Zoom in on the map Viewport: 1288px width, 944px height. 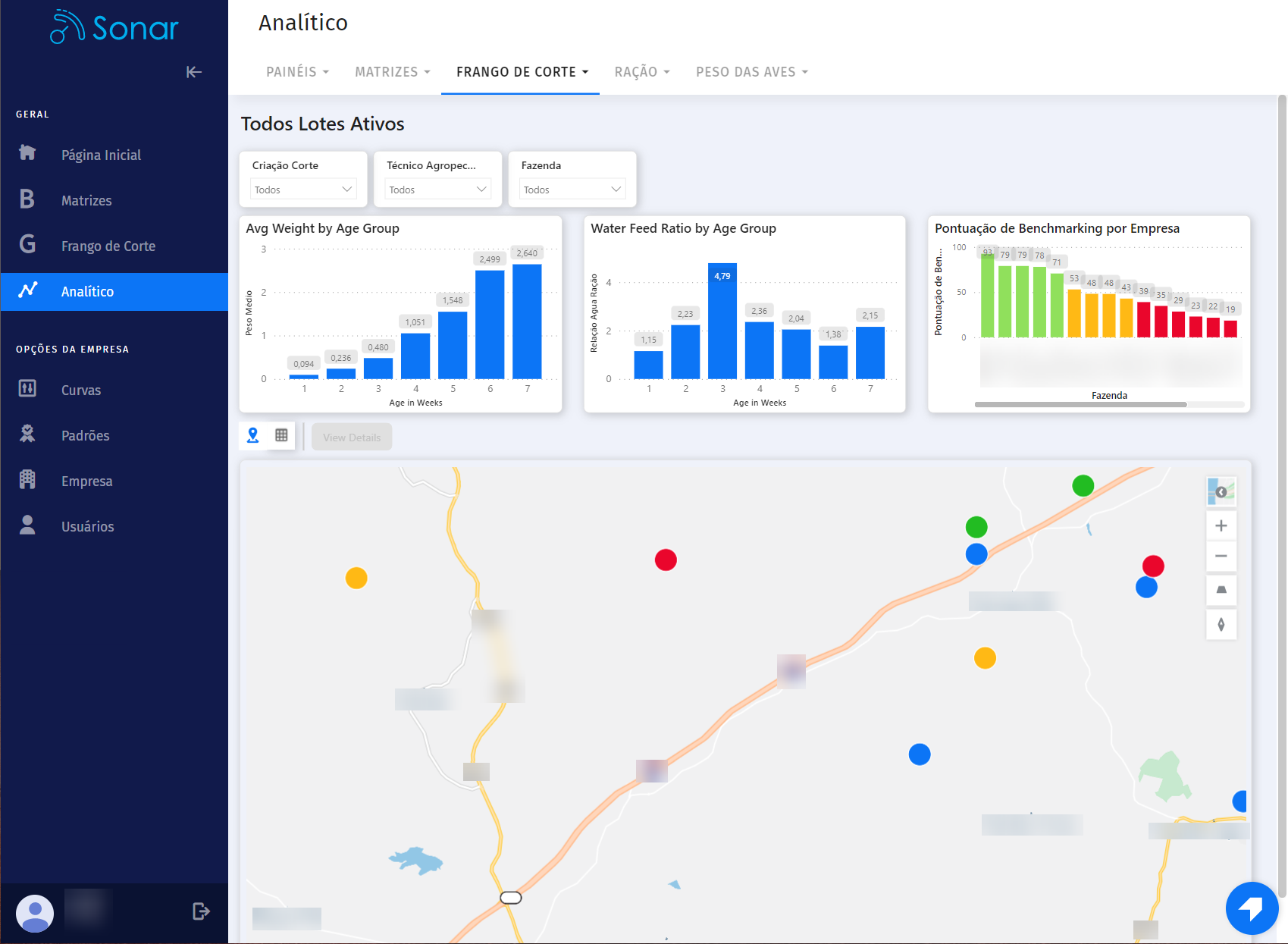click(x=1221, y=525)
